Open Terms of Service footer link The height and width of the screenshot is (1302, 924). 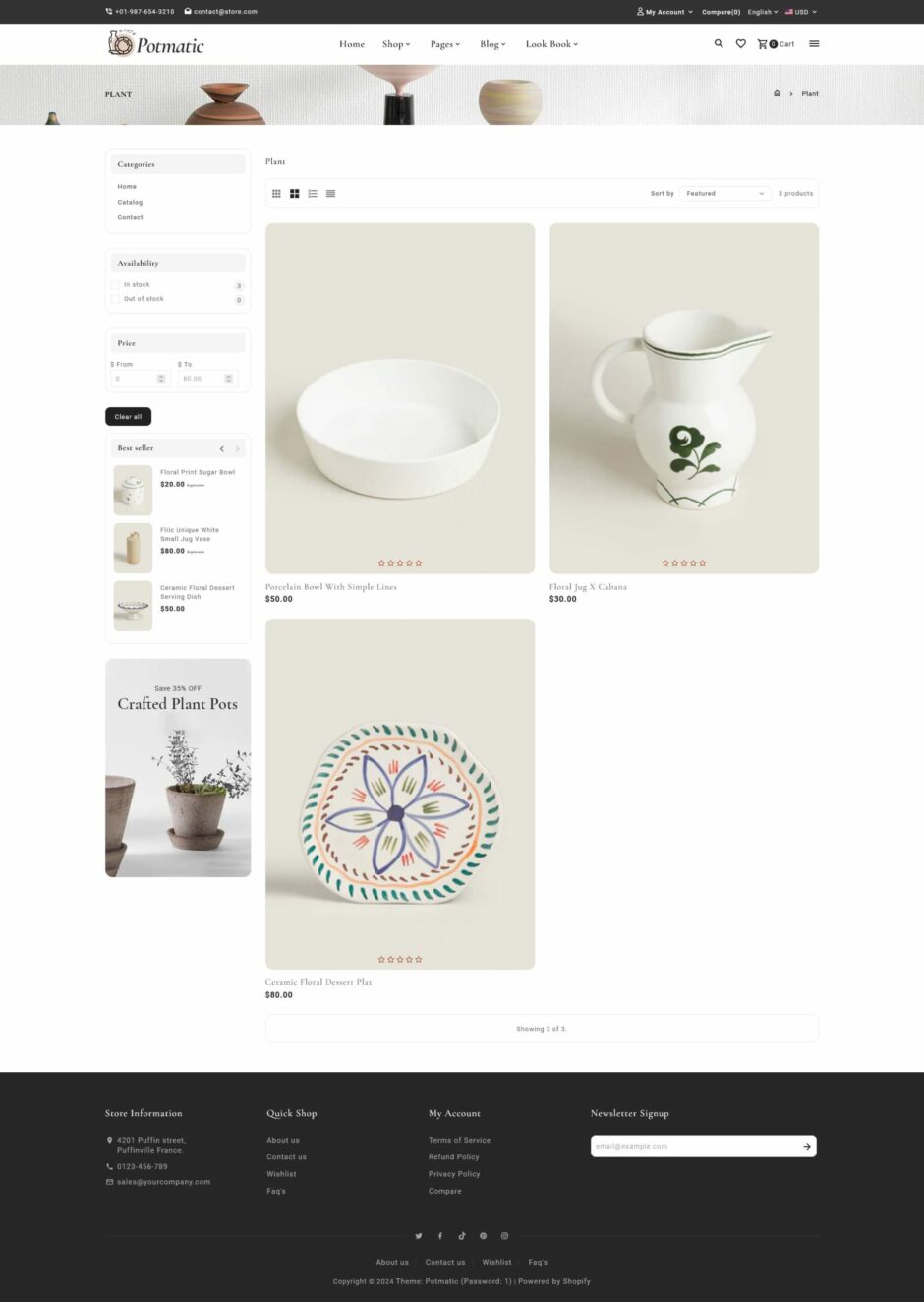(x=459, y=1140)
